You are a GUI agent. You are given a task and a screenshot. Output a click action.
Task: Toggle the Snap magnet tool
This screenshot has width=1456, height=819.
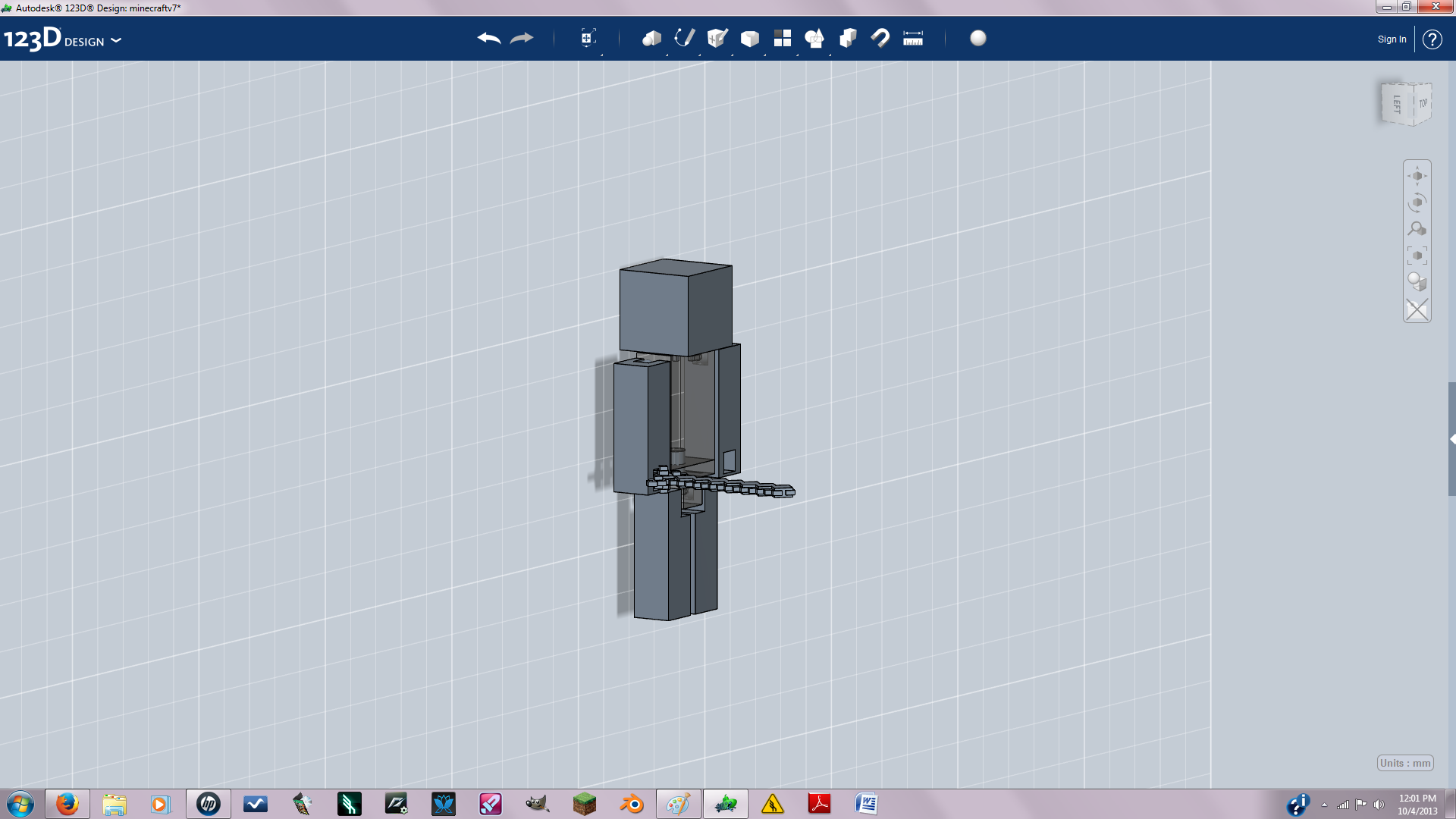(x=880, y=38)
